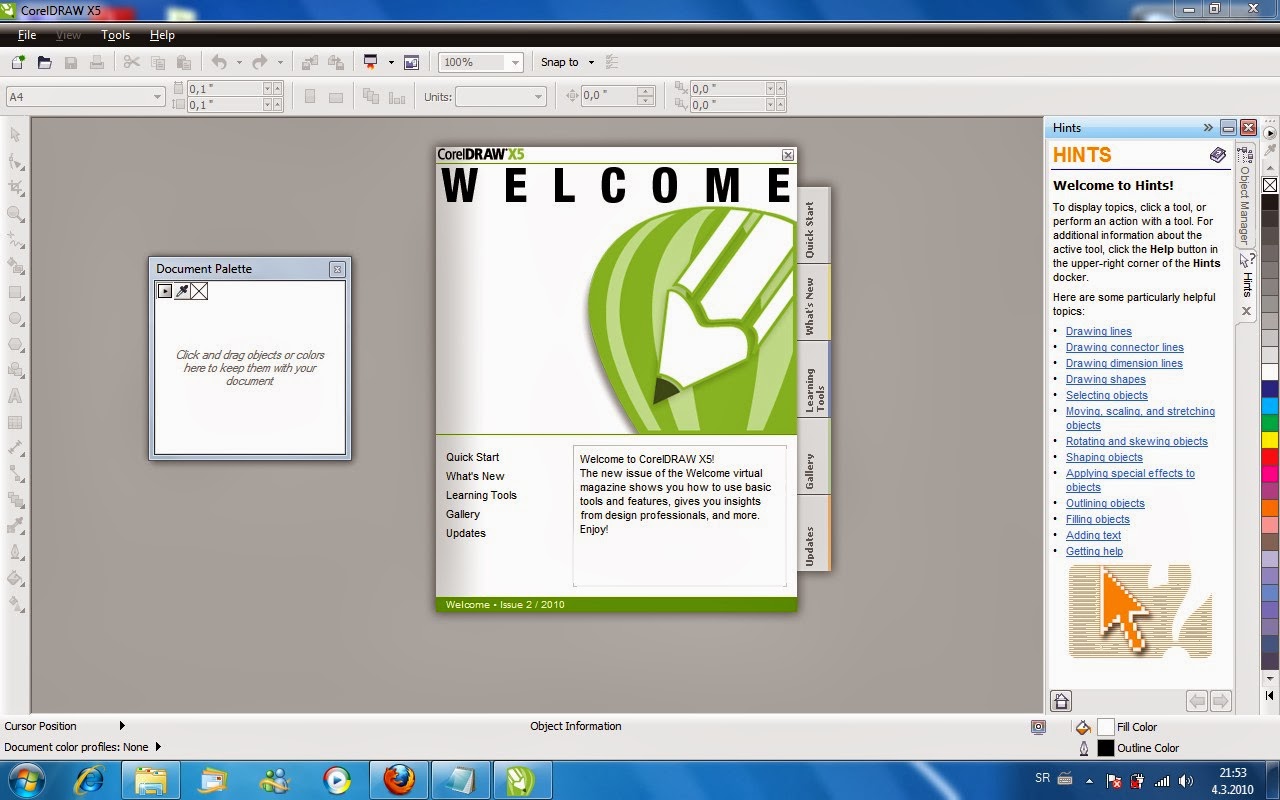Open the Object Manager docker tab
The width and height of the screenshot is (1280, 800).
[1245, 196]
